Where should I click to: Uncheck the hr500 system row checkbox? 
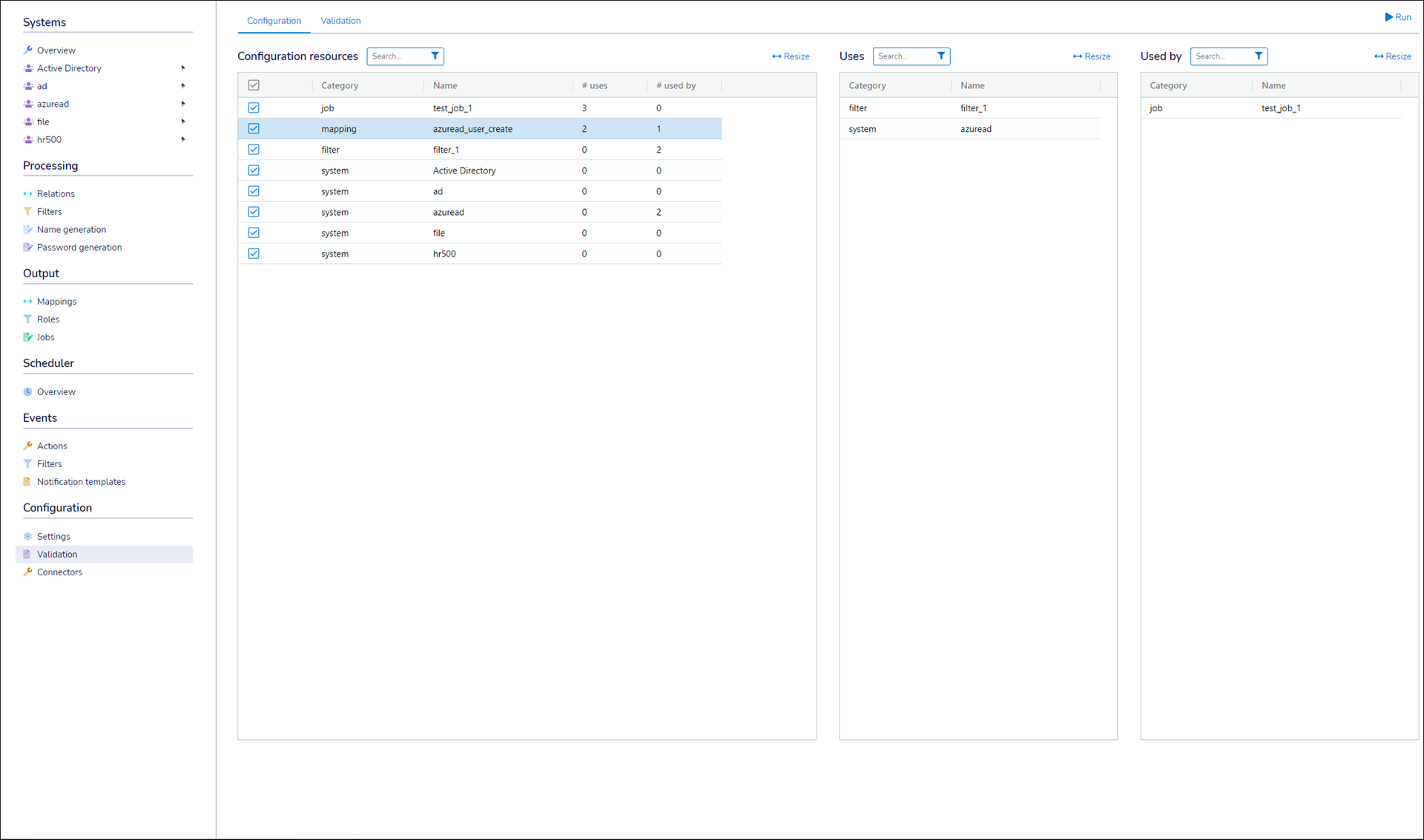point(254,254)
